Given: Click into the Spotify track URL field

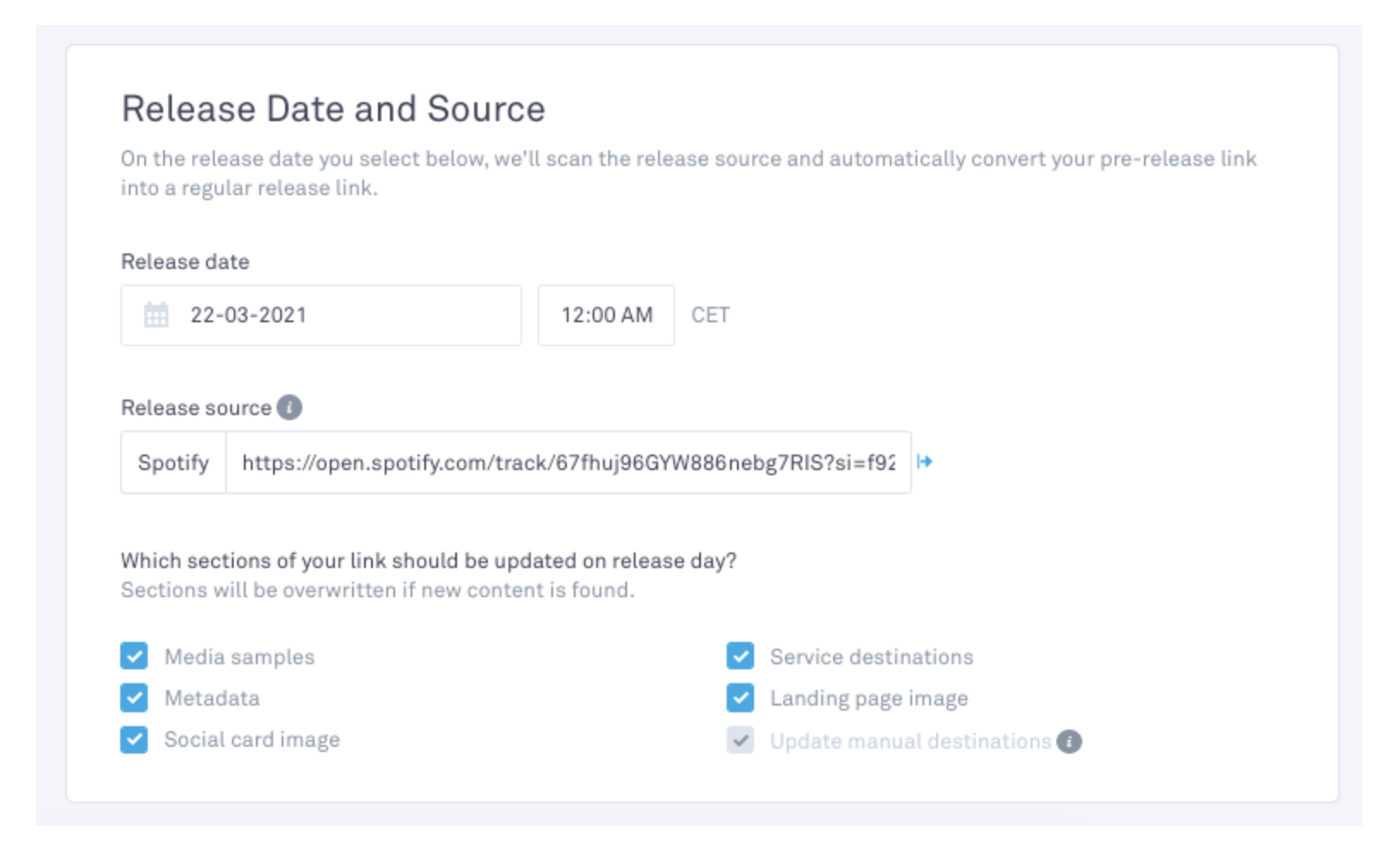Looking at the screenshot, I should tap(567, 463).
